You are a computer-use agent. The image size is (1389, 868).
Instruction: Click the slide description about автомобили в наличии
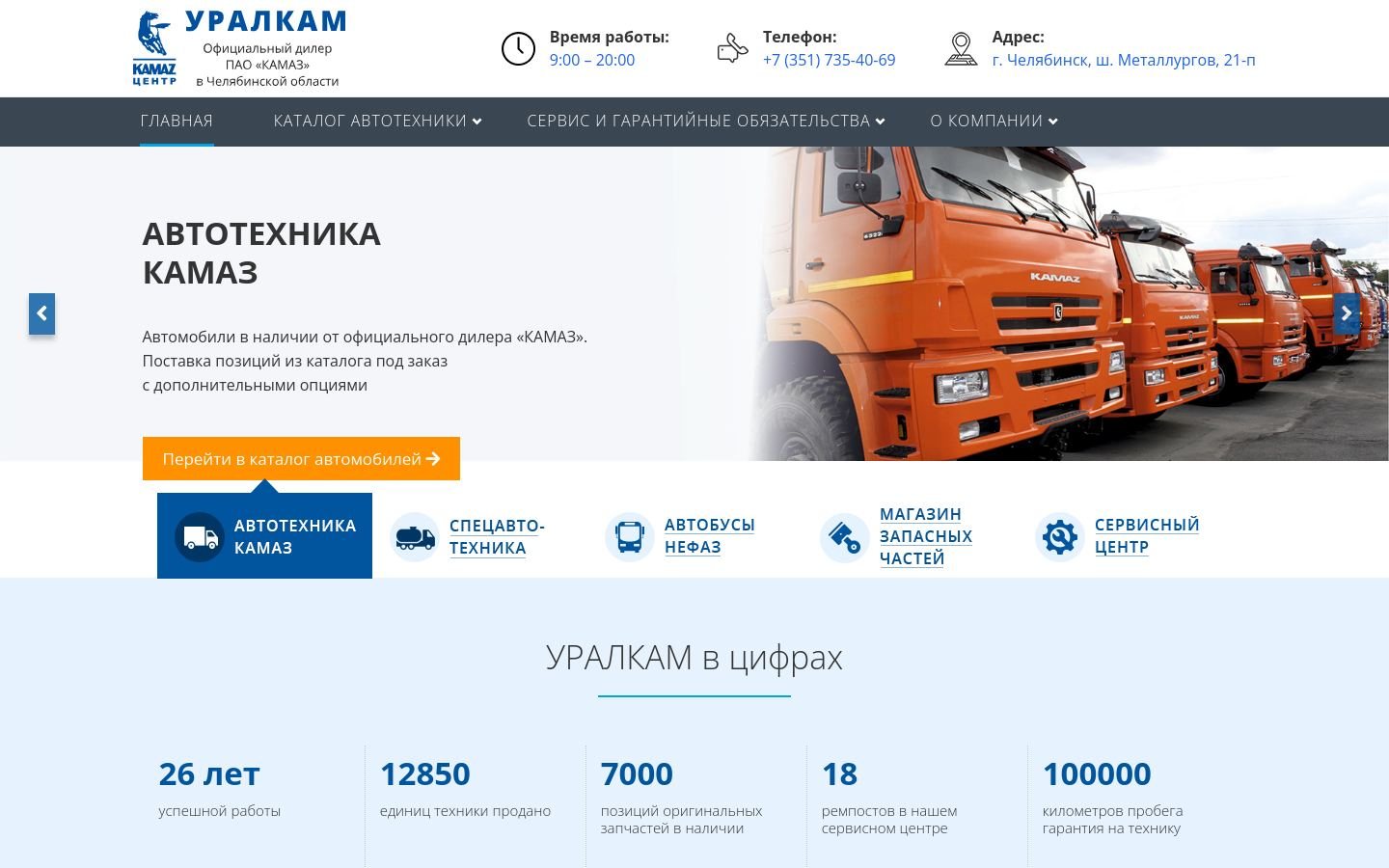pyautogui.click(x=365, y=361)
